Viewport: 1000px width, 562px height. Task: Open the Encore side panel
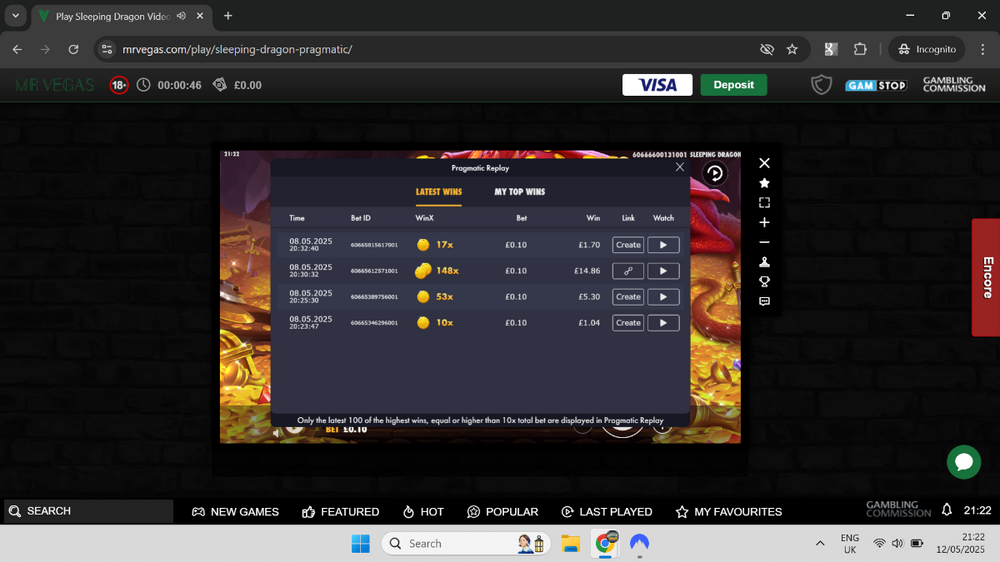coord(986,277)
